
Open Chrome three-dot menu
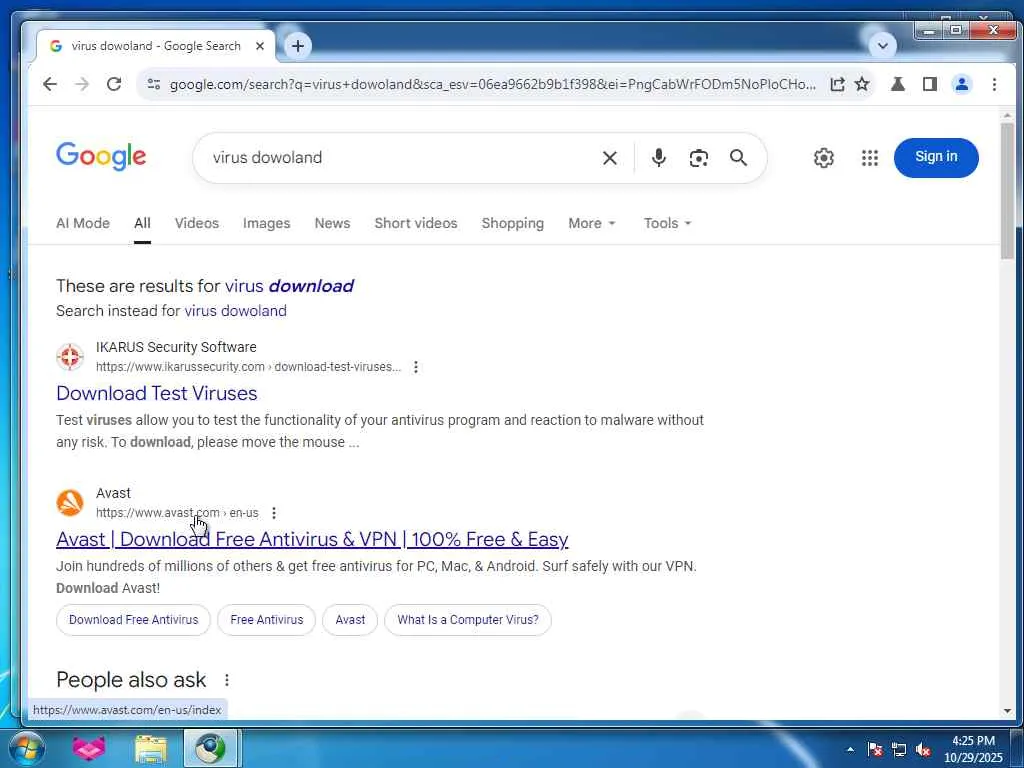(x=994, y=84)
